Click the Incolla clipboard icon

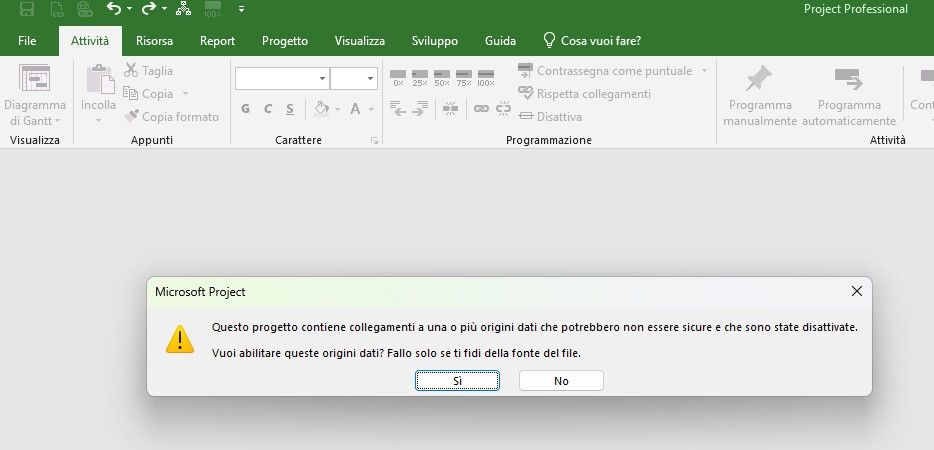pos(100,80)
